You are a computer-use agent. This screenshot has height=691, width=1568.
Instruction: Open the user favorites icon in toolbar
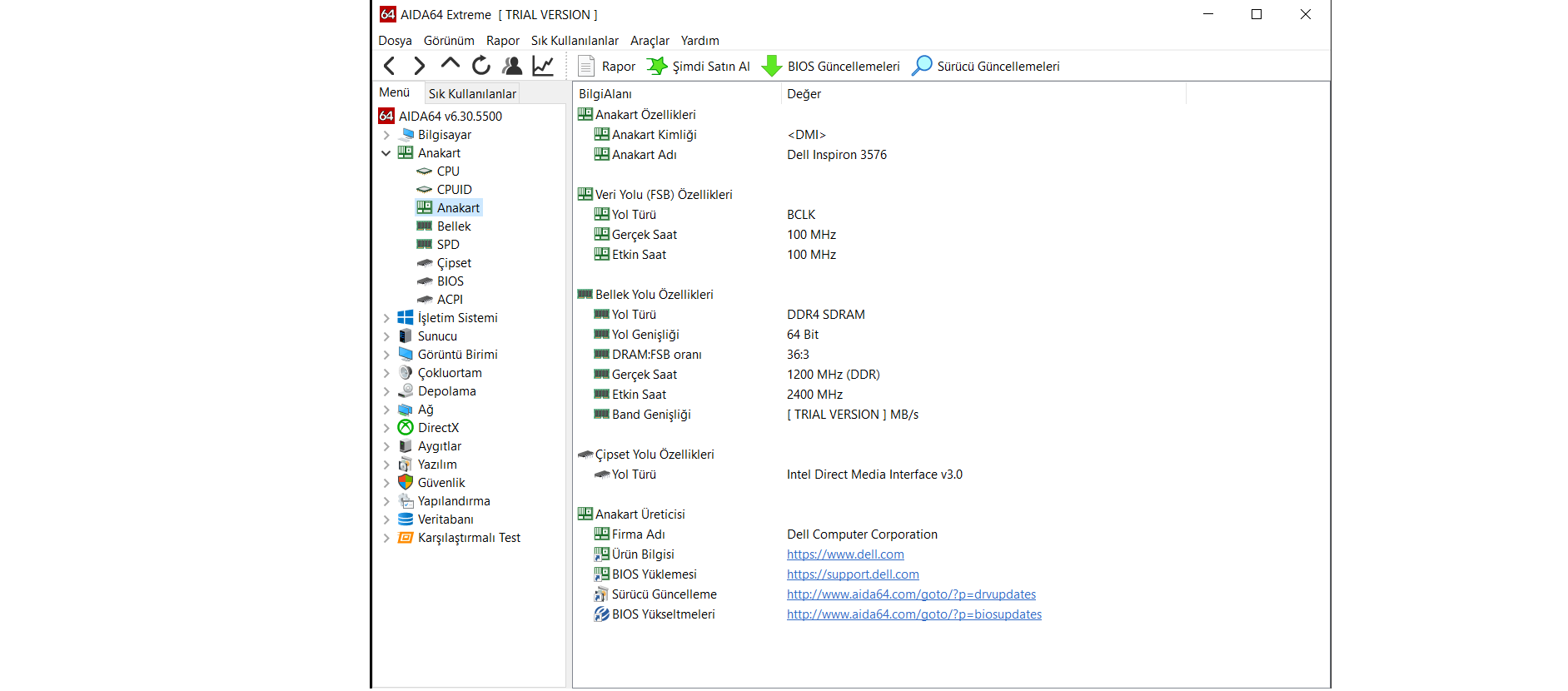(x=512, y=66)
